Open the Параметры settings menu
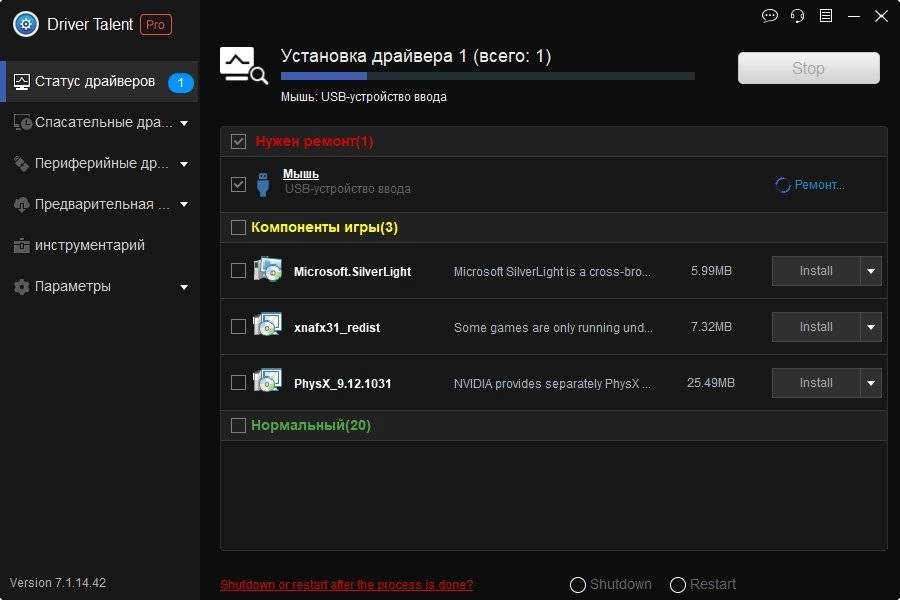This screenshot has width=900, height=600. [x=99, y=287]
